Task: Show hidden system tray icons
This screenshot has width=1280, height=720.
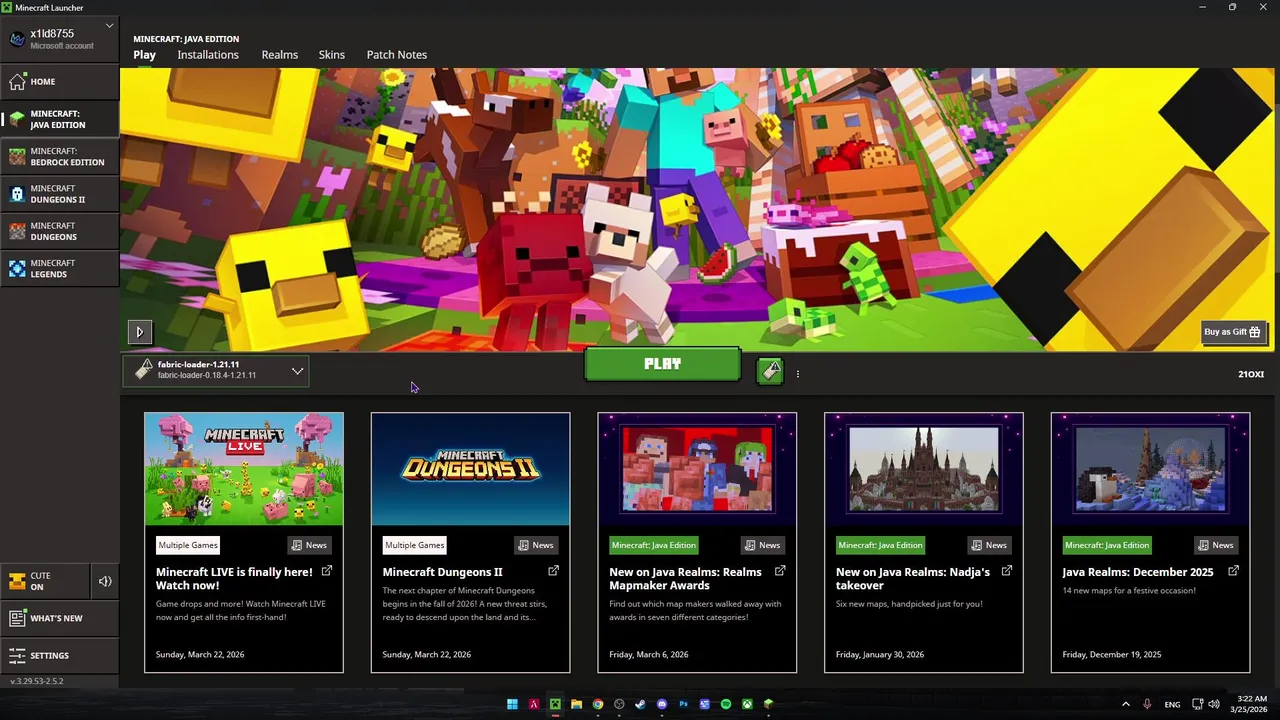Action: tap(1125, 704)
